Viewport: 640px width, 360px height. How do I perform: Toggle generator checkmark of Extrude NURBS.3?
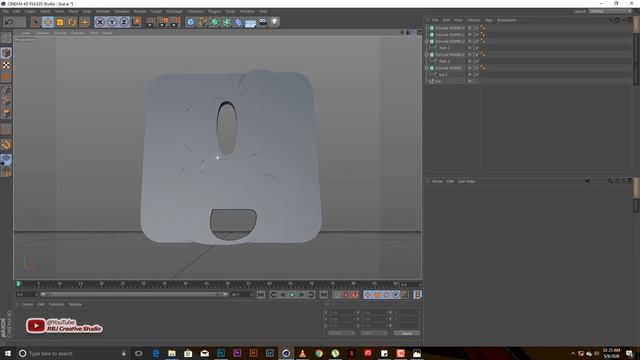[476, 35]
